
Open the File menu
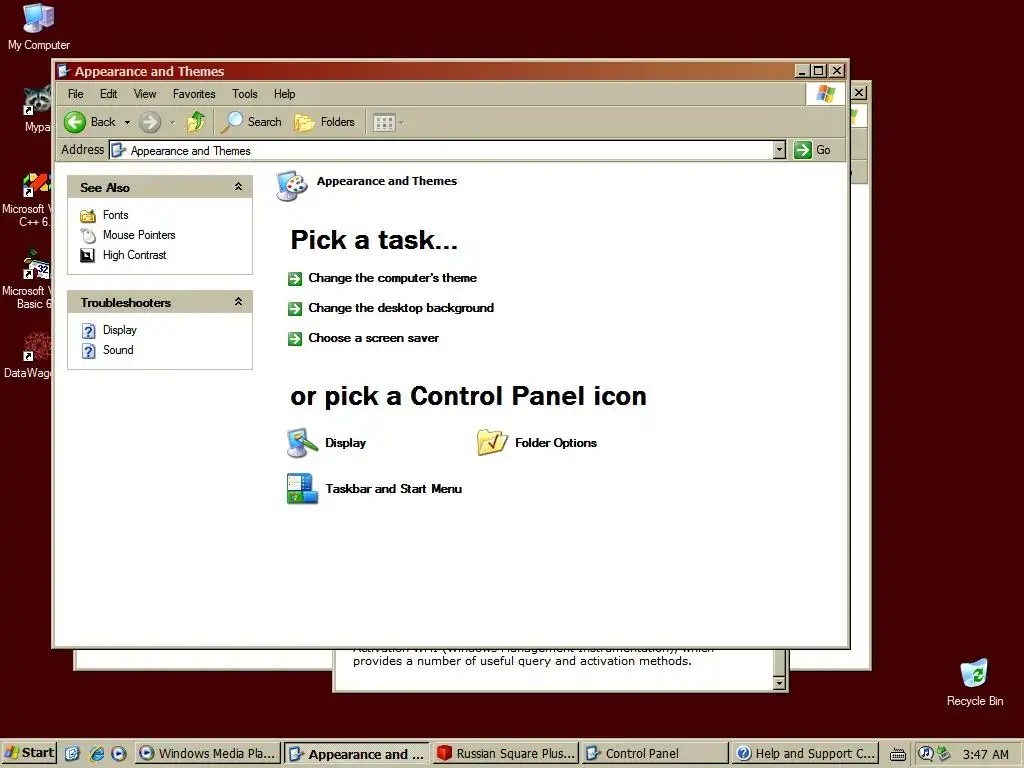(76, 94)
